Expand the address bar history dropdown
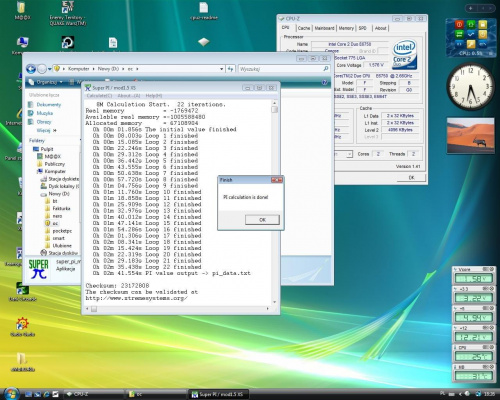 click(x=221, y=69)
